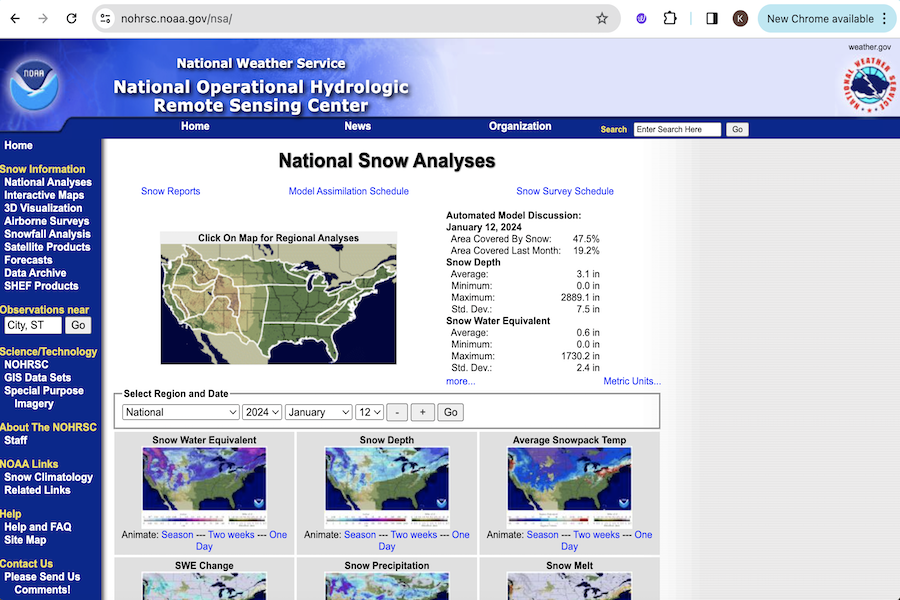Open 3D Visualization sidebar link
The height and width of the screenshot is (600, 900).
coord(43,208)
